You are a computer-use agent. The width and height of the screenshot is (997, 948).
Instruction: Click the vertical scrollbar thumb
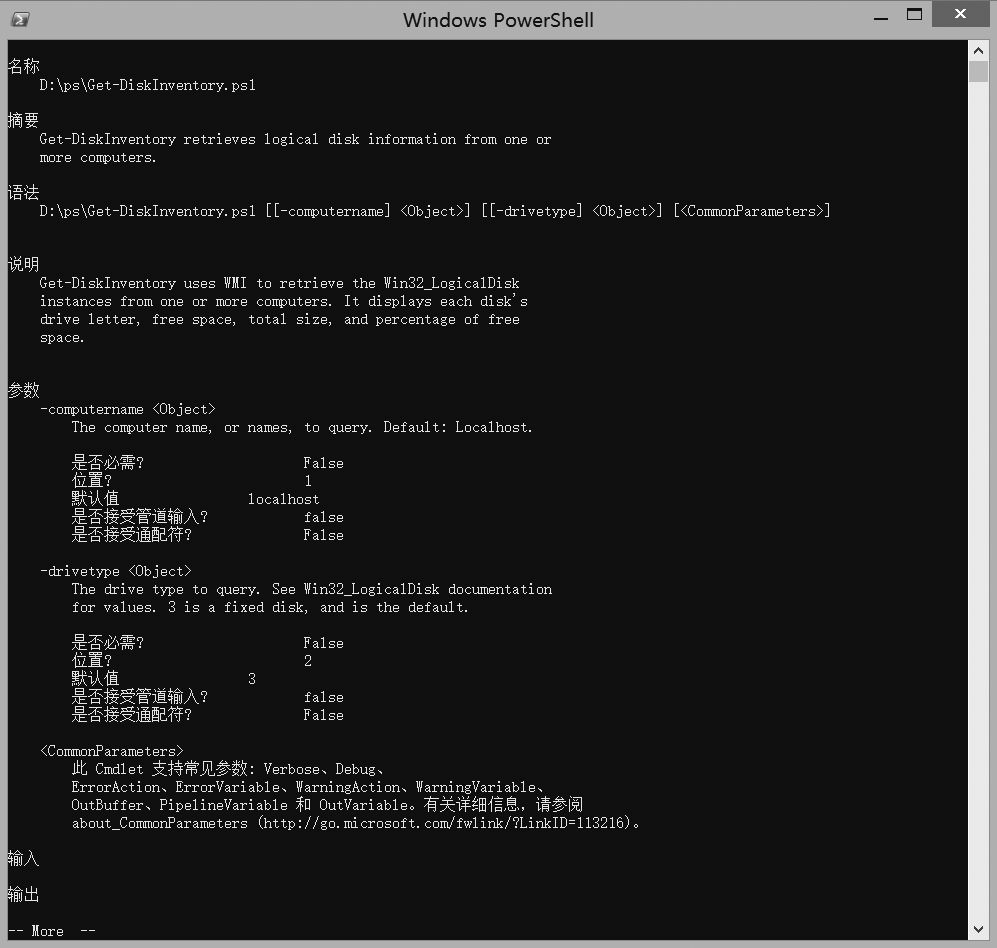(x=978, y=72)
